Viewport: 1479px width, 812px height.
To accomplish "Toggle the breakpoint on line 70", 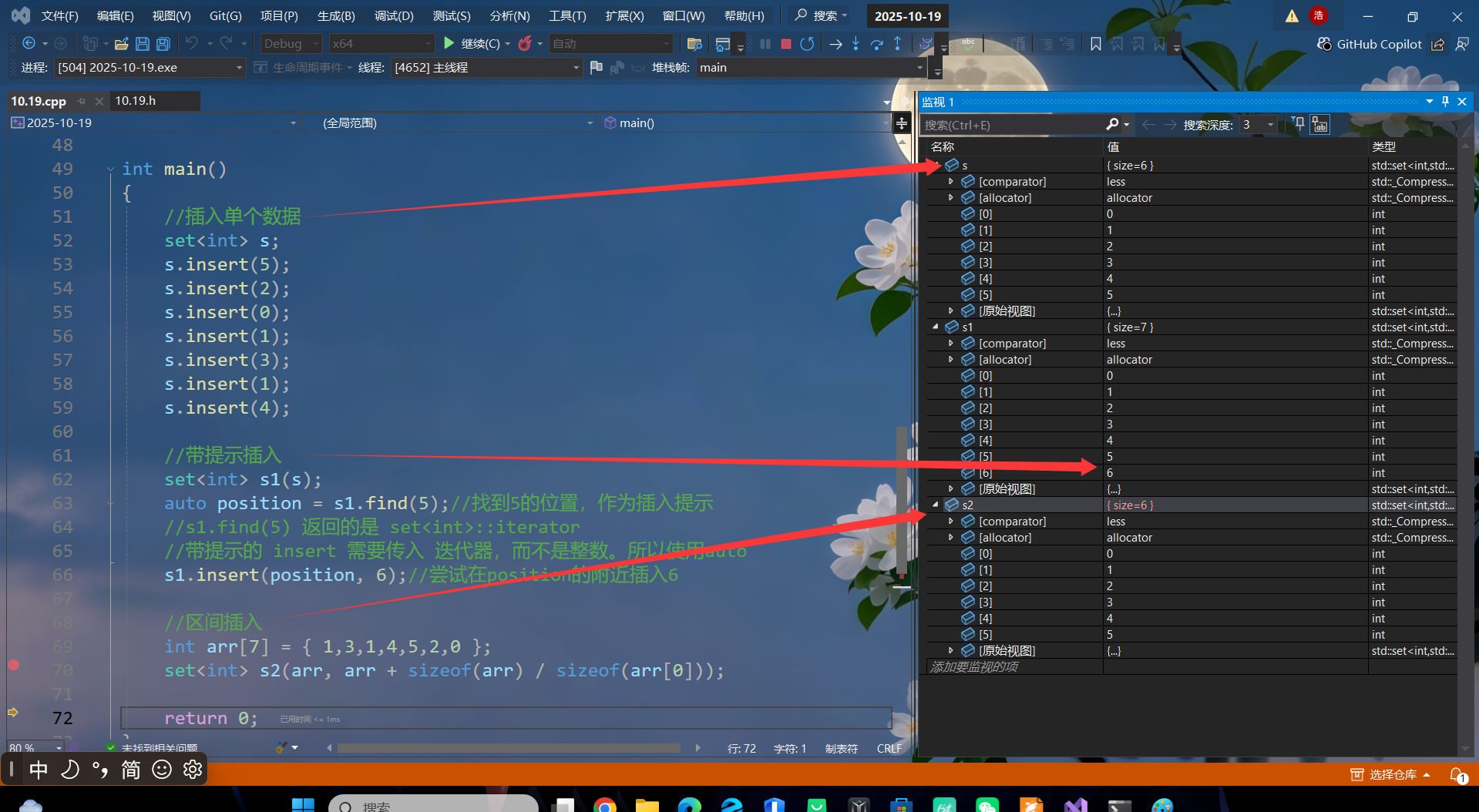I will (14, 665).
